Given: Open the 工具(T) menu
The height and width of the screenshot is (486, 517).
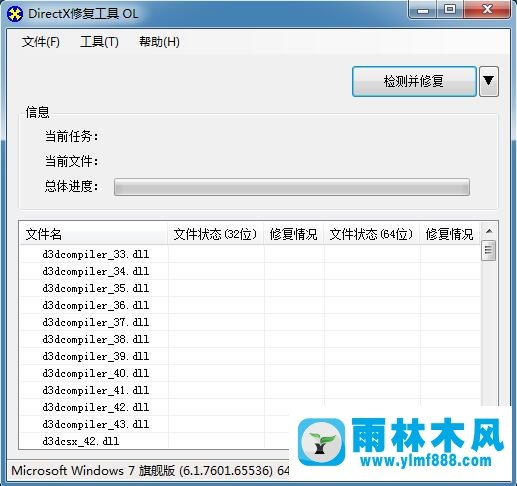Looking at the screenshot, I should pos(99,42).
